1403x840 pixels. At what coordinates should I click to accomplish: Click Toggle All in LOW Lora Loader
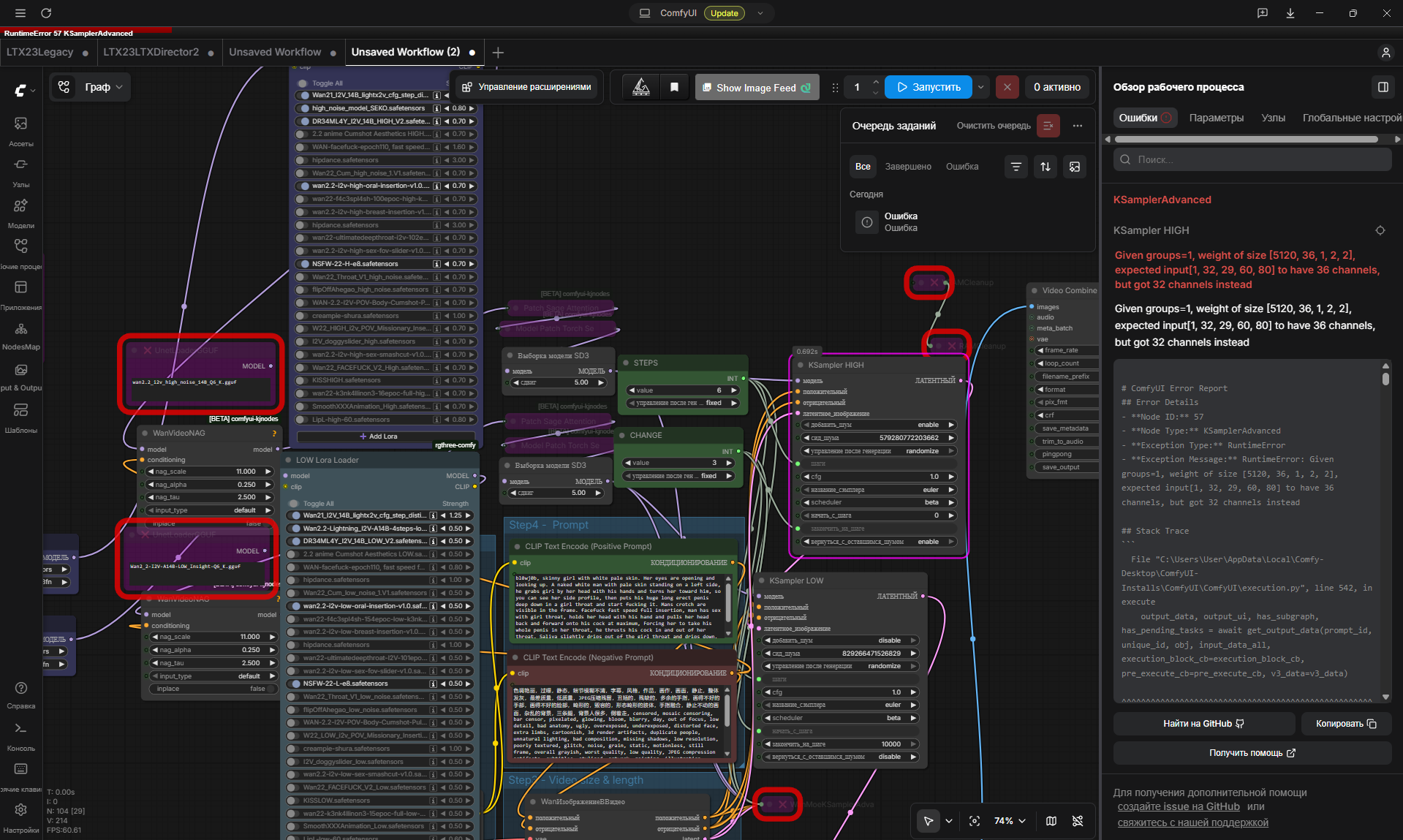pos(295,504)
